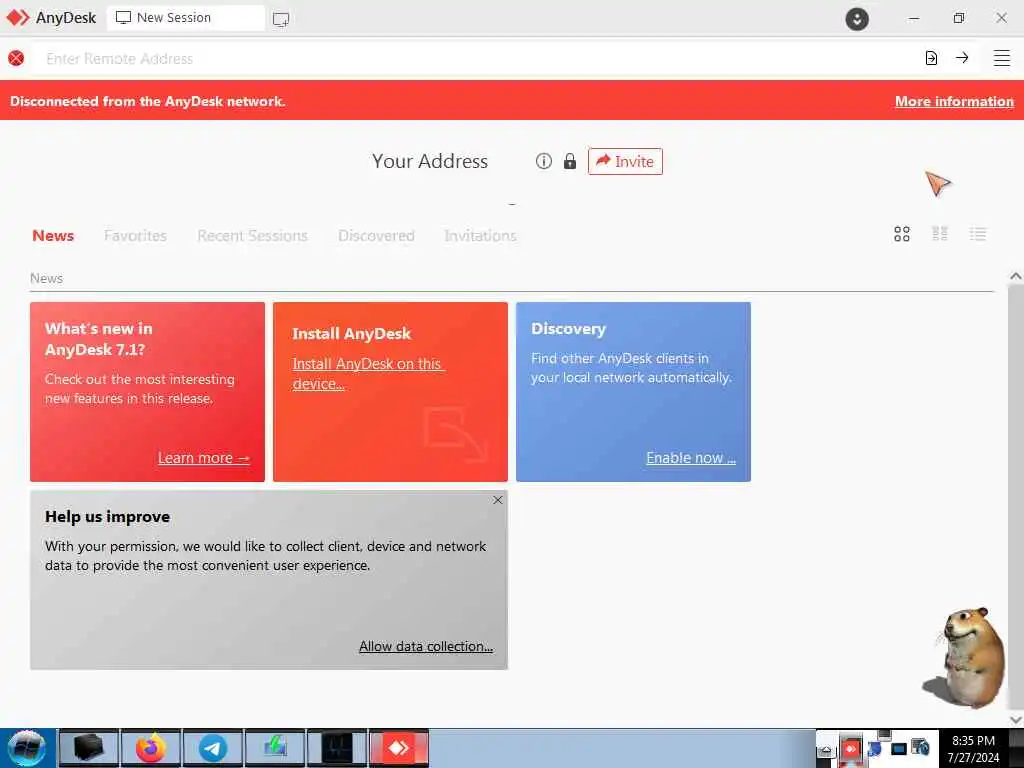
Task: Click Allow data collection link
Action: pyautogui.click(x=426, y=646)
